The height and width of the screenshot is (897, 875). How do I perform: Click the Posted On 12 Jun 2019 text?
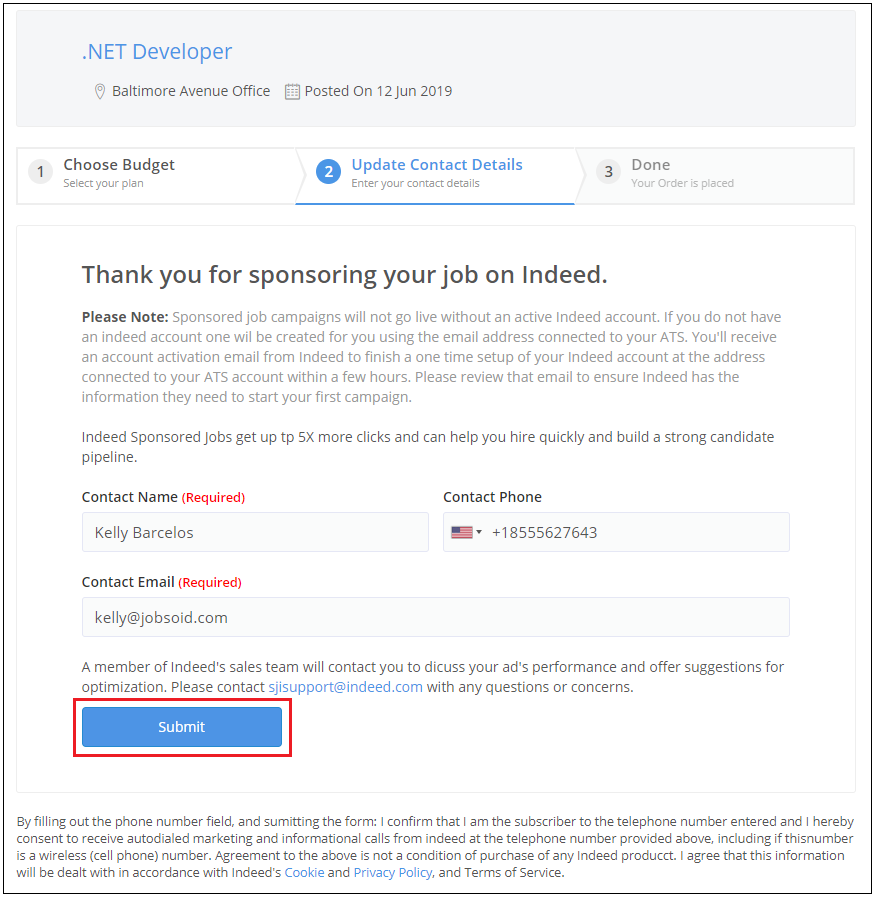tap(378, 91)
